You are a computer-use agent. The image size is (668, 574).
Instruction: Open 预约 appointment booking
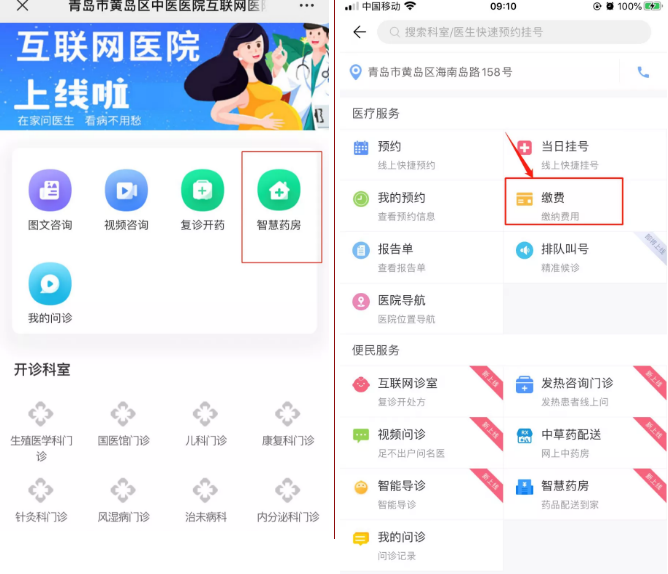pos(421,155)
